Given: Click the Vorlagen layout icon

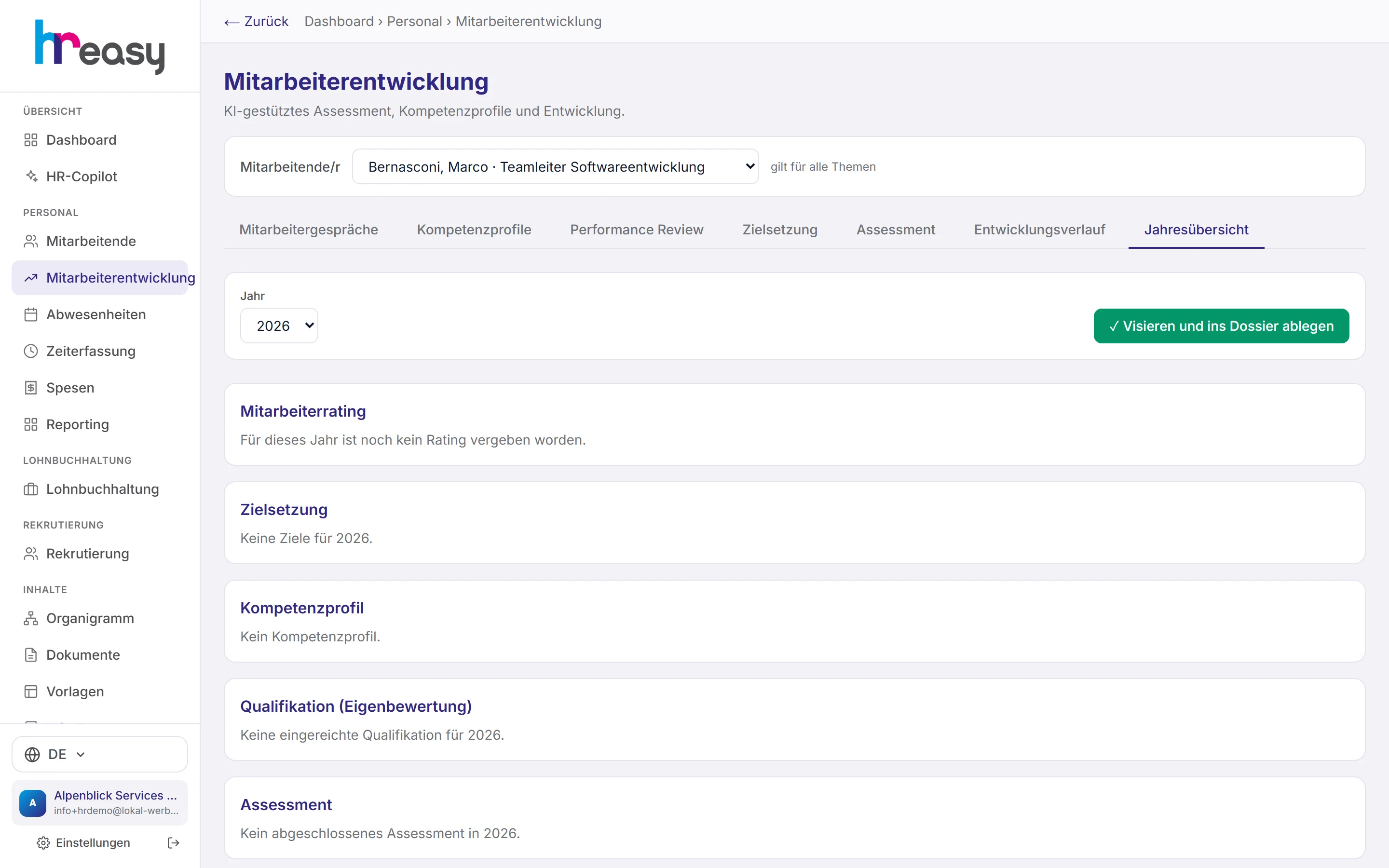Looking at the screenshot, I should tap(31, 692).
